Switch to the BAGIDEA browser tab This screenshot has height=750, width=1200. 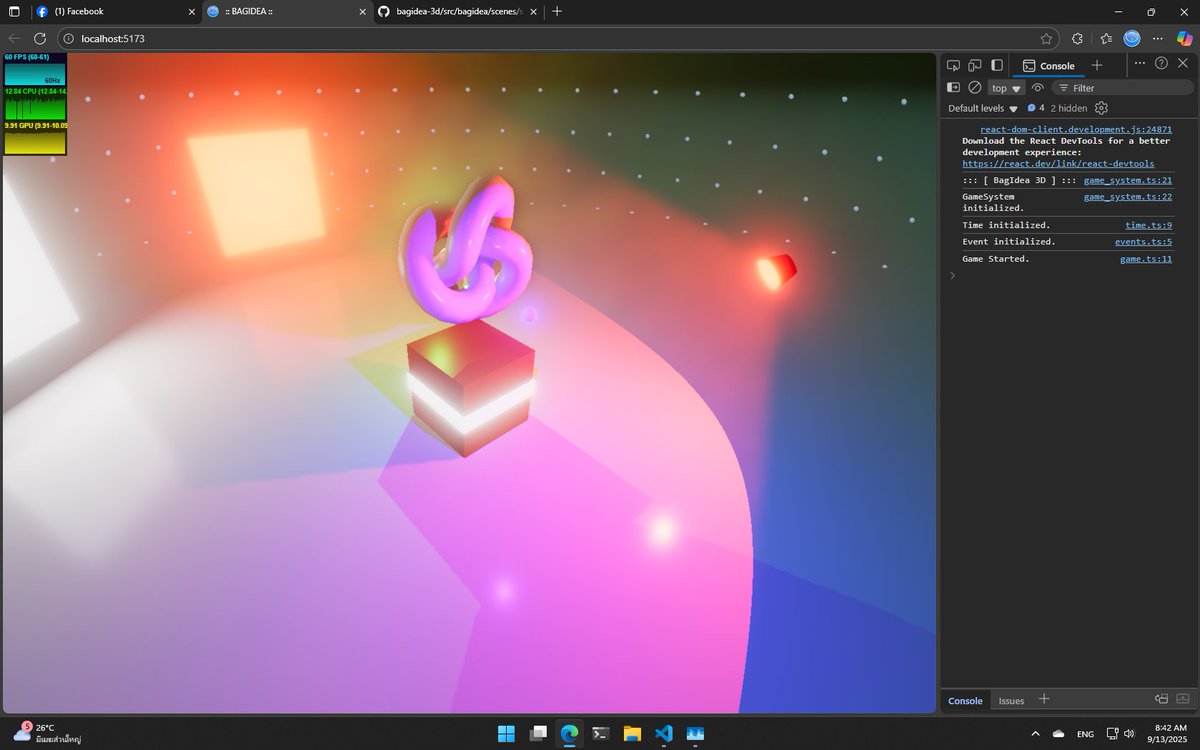pos(288,11)
